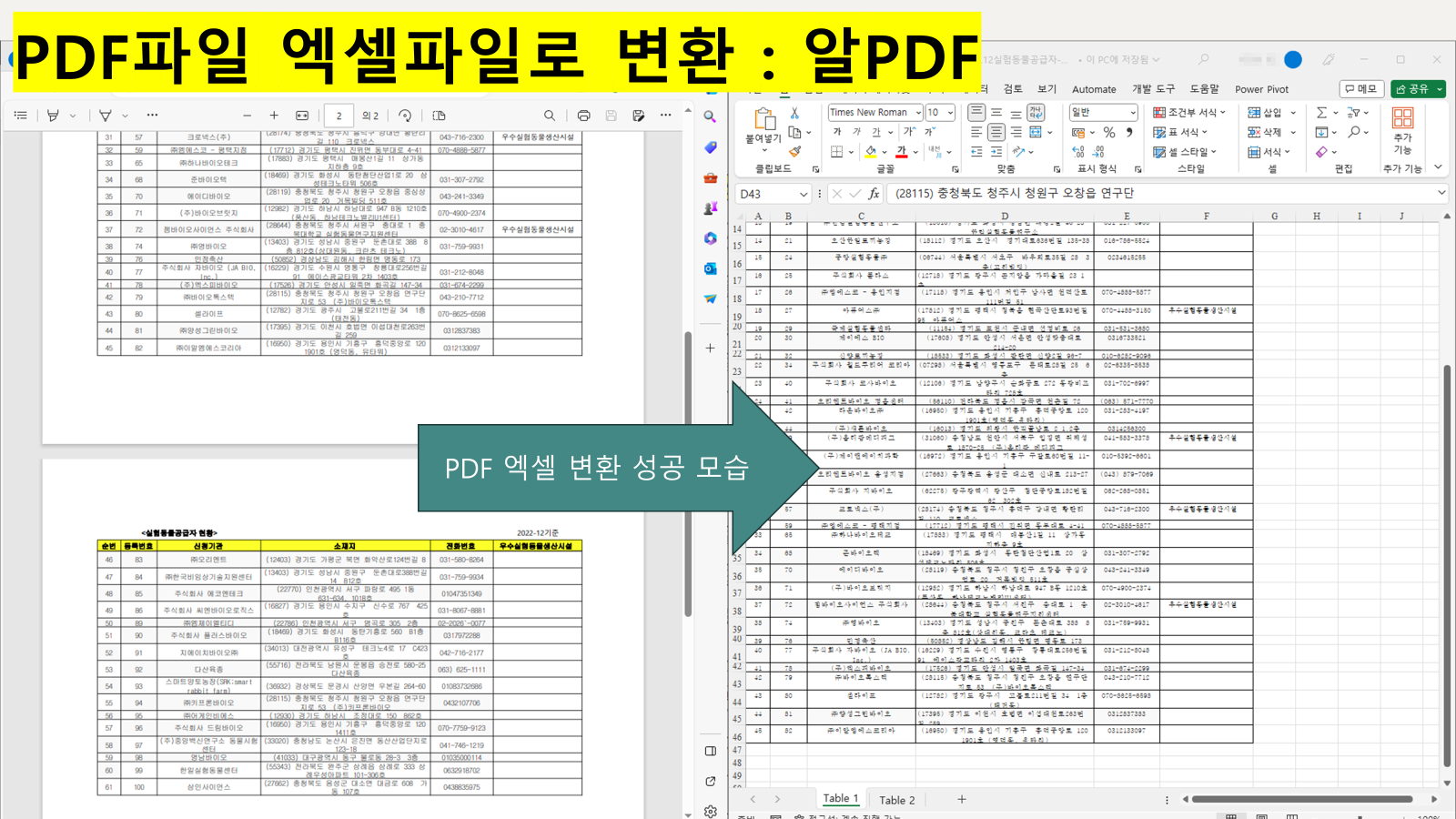Search inside the PDF file
This screenshot has height=819, width=1456.
(x=549, y=116)
